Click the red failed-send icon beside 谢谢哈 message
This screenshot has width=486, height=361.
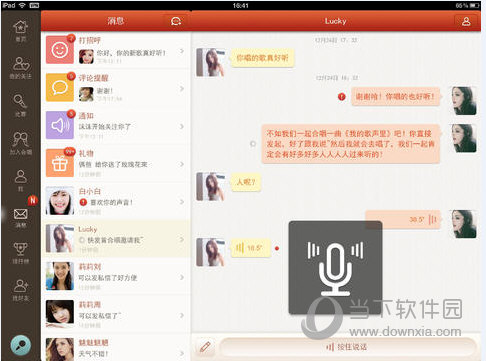[342, 97]
